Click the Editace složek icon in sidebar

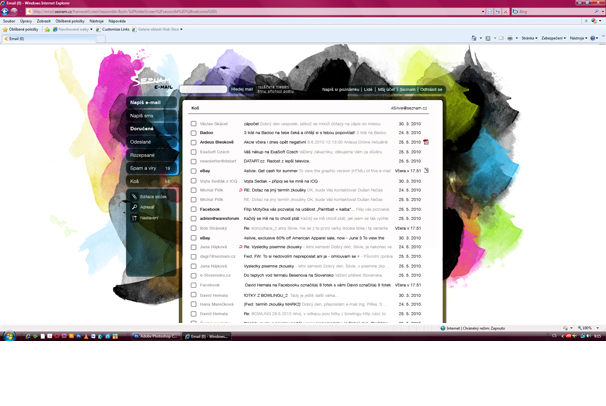click(x=135, y=197)
